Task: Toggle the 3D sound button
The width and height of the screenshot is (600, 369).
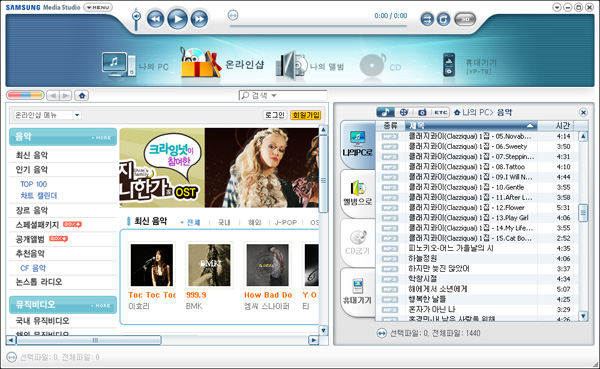Action: click(465, 19)
